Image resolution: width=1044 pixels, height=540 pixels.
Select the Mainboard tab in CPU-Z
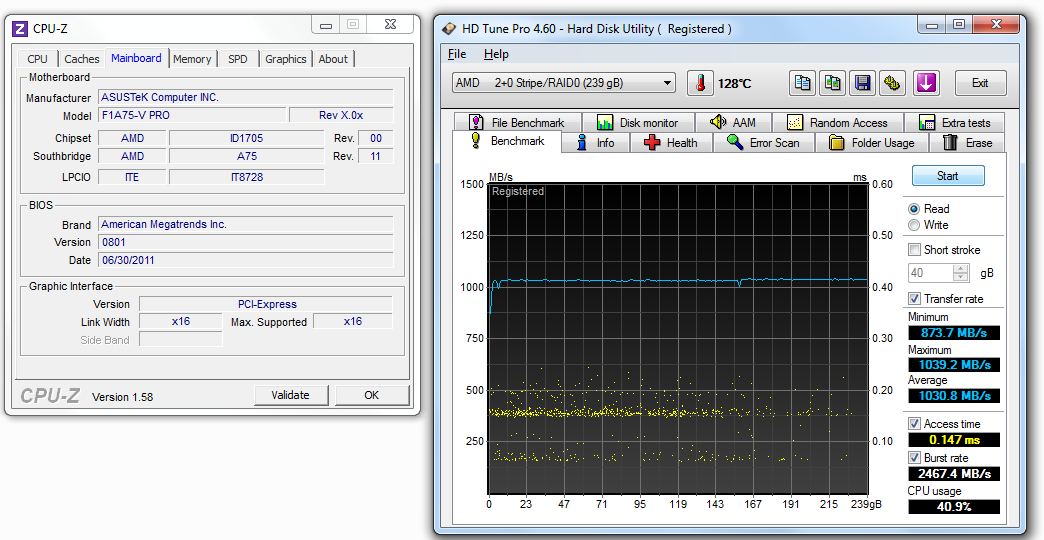[136, 58]
